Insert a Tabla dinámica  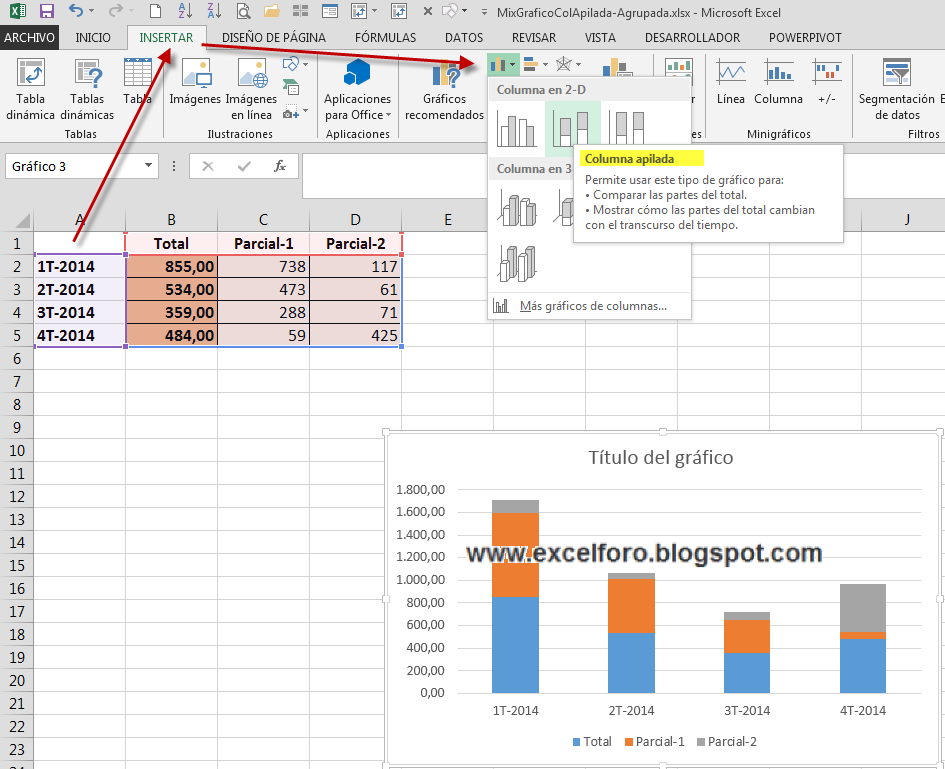click(30, 89)
